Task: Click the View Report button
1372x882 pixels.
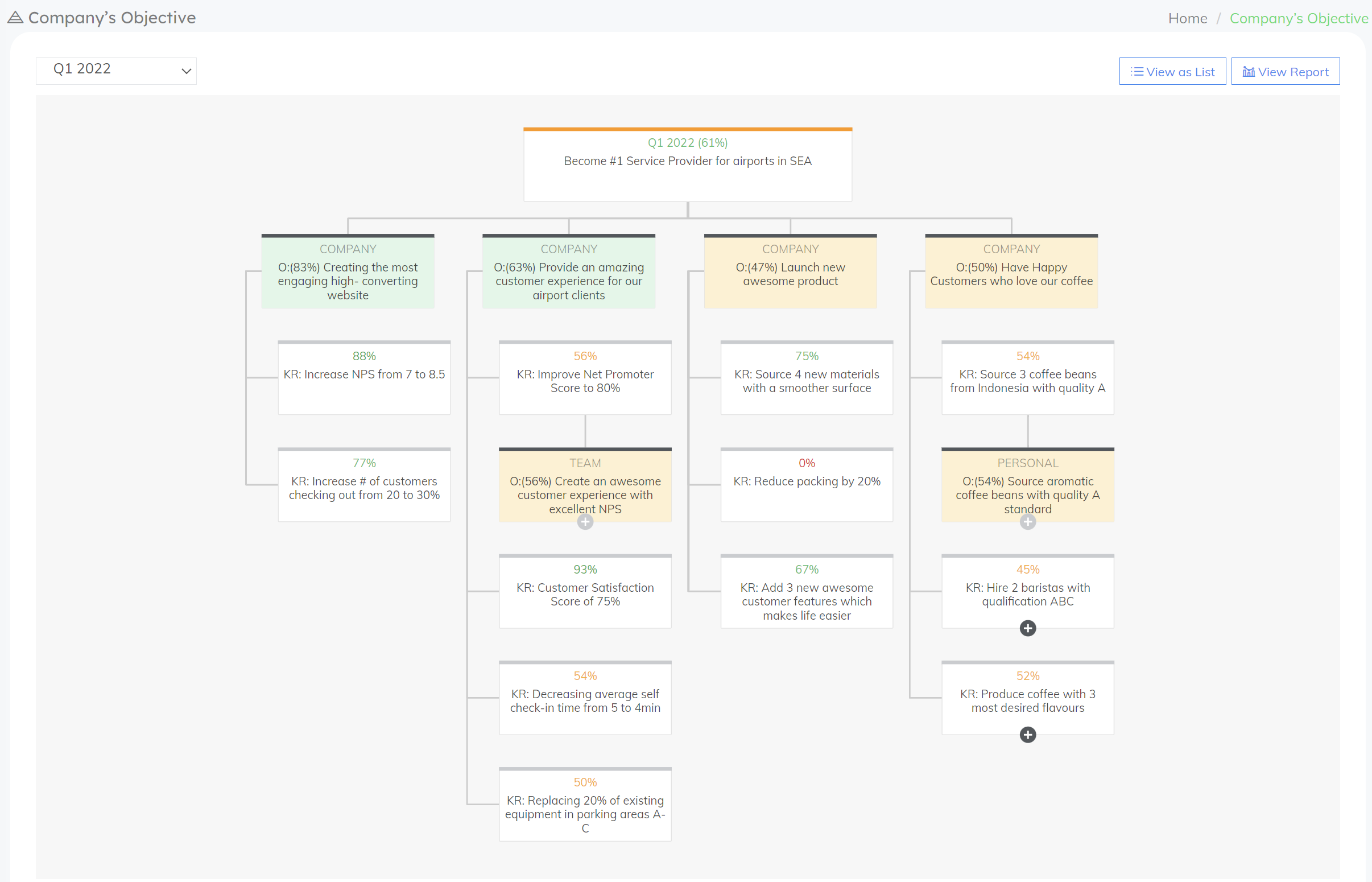Action: point(1285,72)
